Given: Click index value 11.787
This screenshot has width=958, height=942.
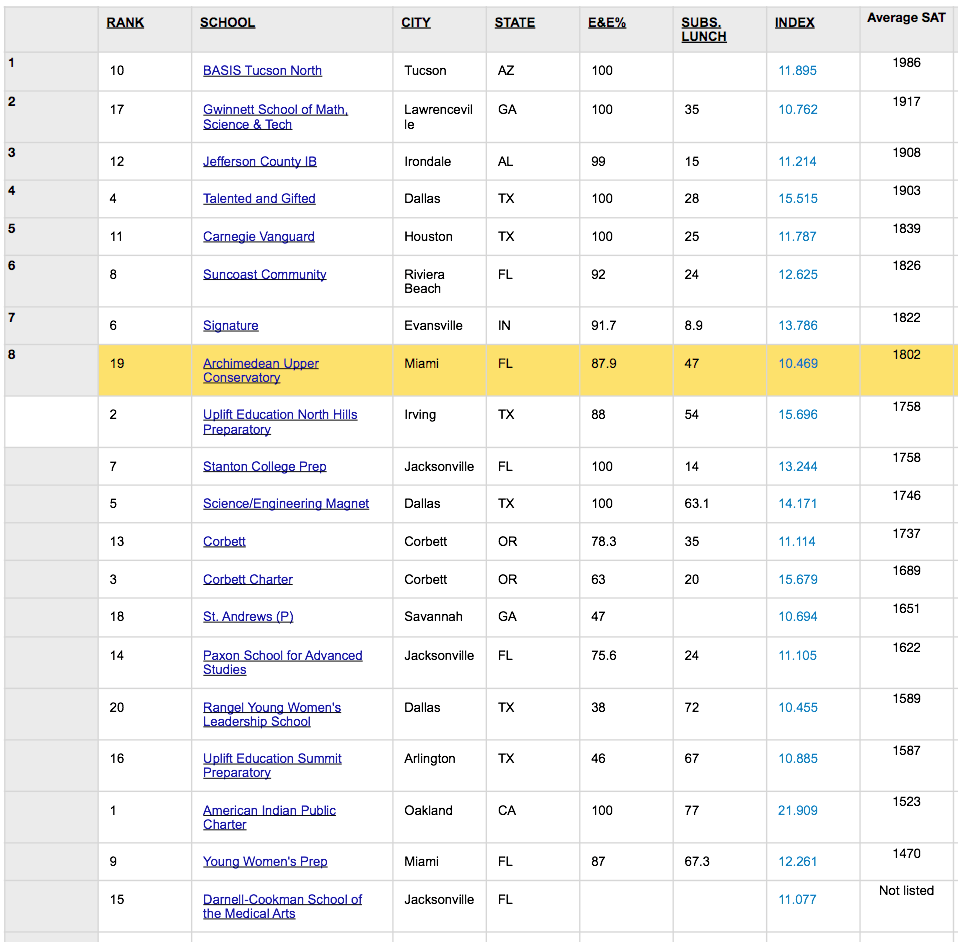Looking at the screenshot, I should (x=797, y=236).
